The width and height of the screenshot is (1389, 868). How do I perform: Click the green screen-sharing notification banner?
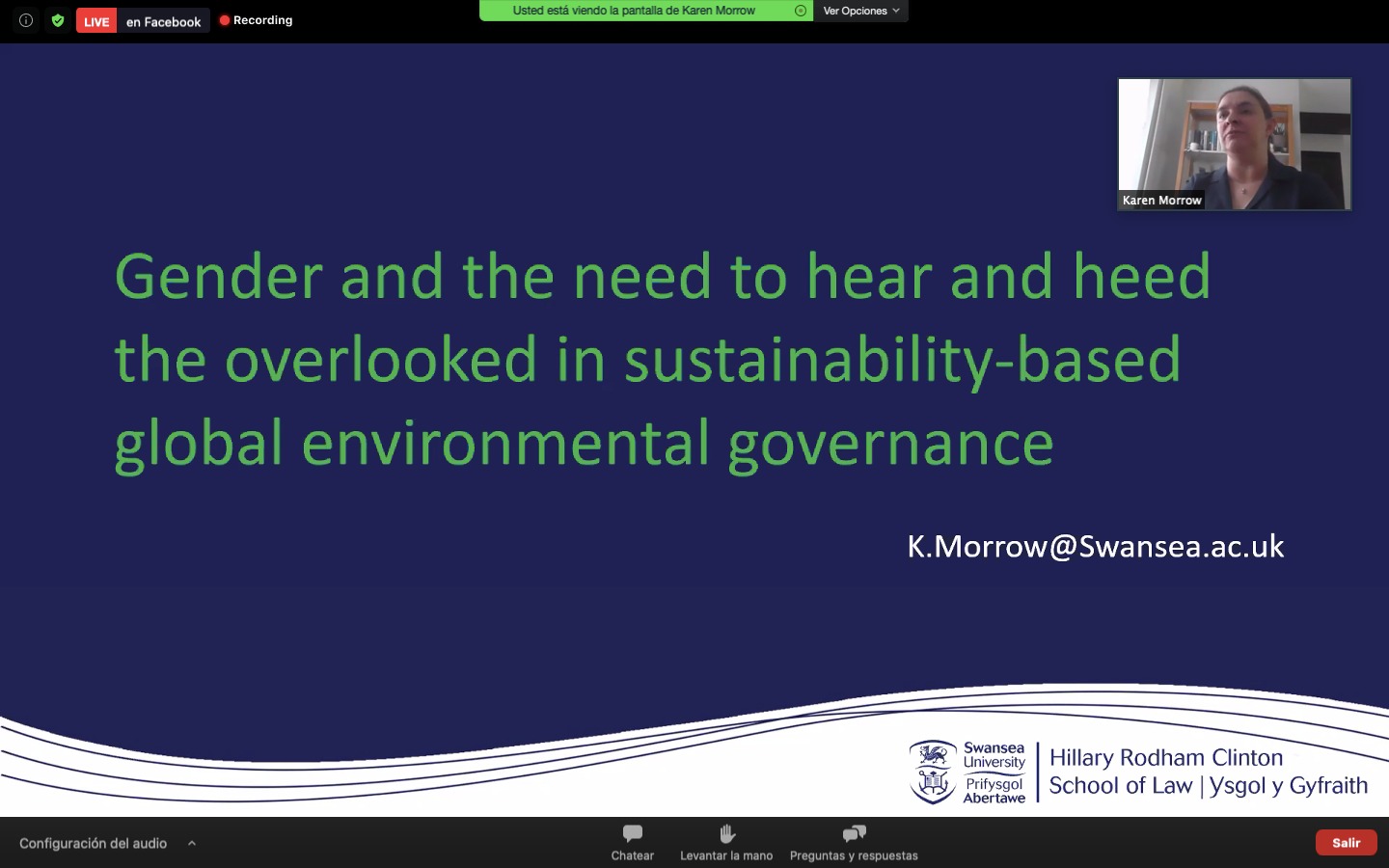pyautogui.click(x=634, y=11)
